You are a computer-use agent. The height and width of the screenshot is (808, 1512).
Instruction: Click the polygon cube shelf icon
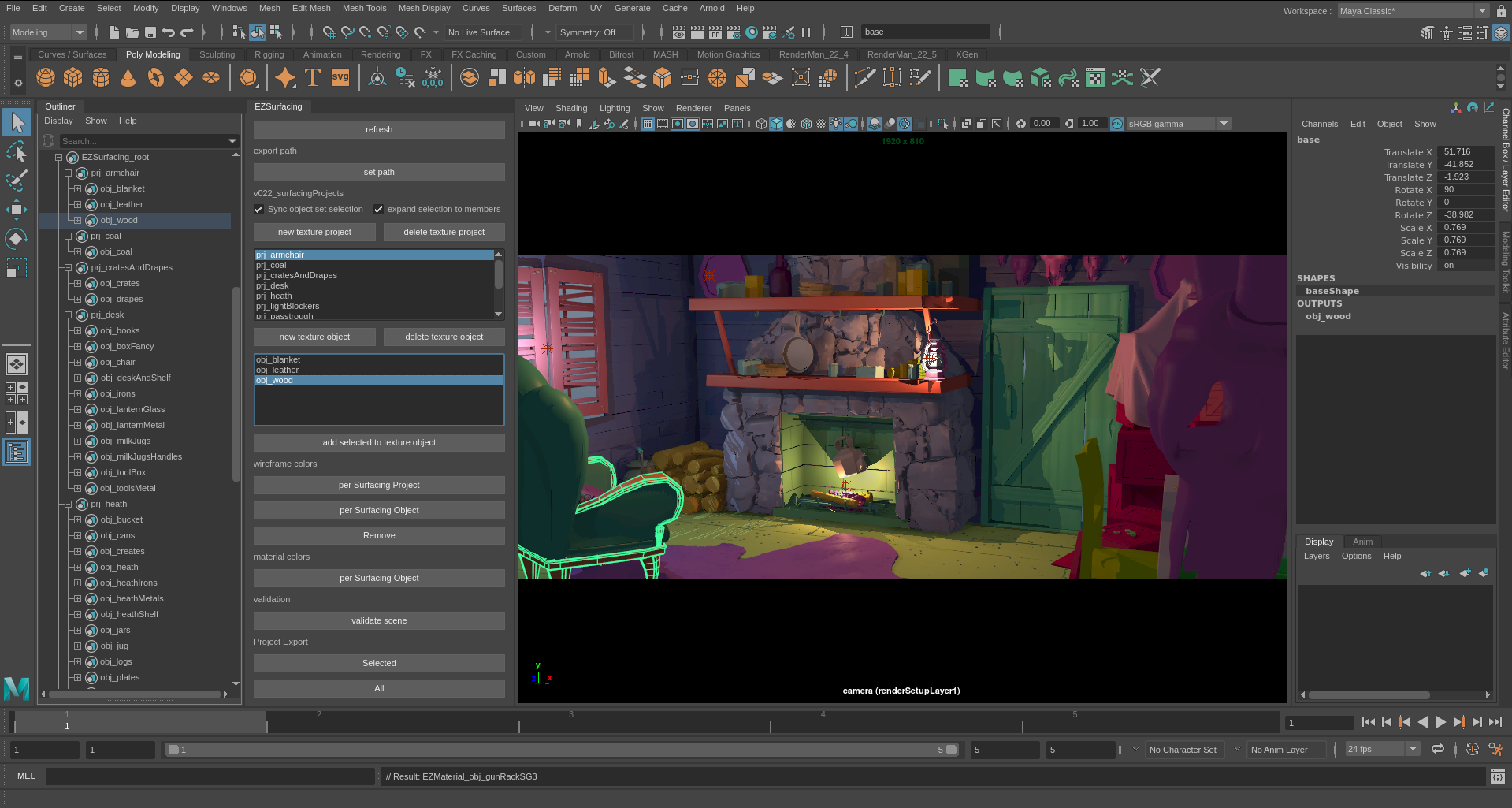click(73, 77)
